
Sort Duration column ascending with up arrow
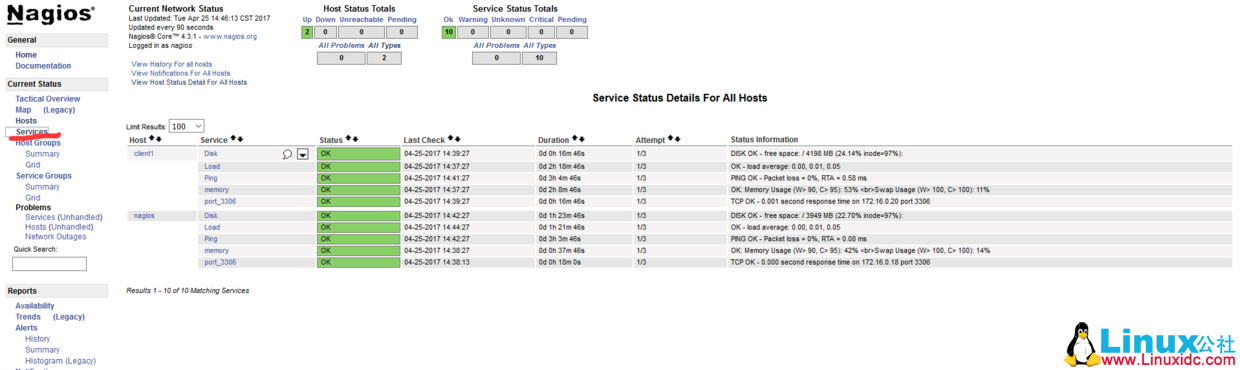(x=574, y=139)
